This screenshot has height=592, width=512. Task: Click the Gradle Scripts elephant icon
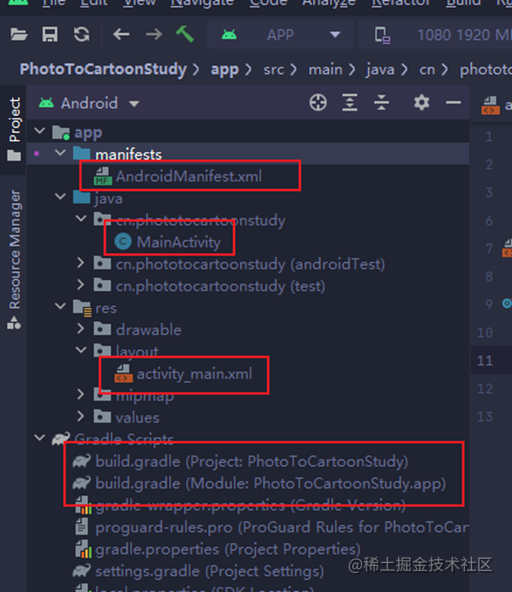pyautogui.click(x=61, y=438)
